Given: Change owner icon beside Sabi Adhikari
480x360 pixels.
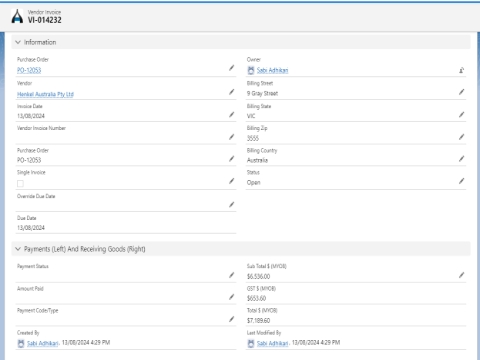Looking at the screenshot, I should click(462, 70).
